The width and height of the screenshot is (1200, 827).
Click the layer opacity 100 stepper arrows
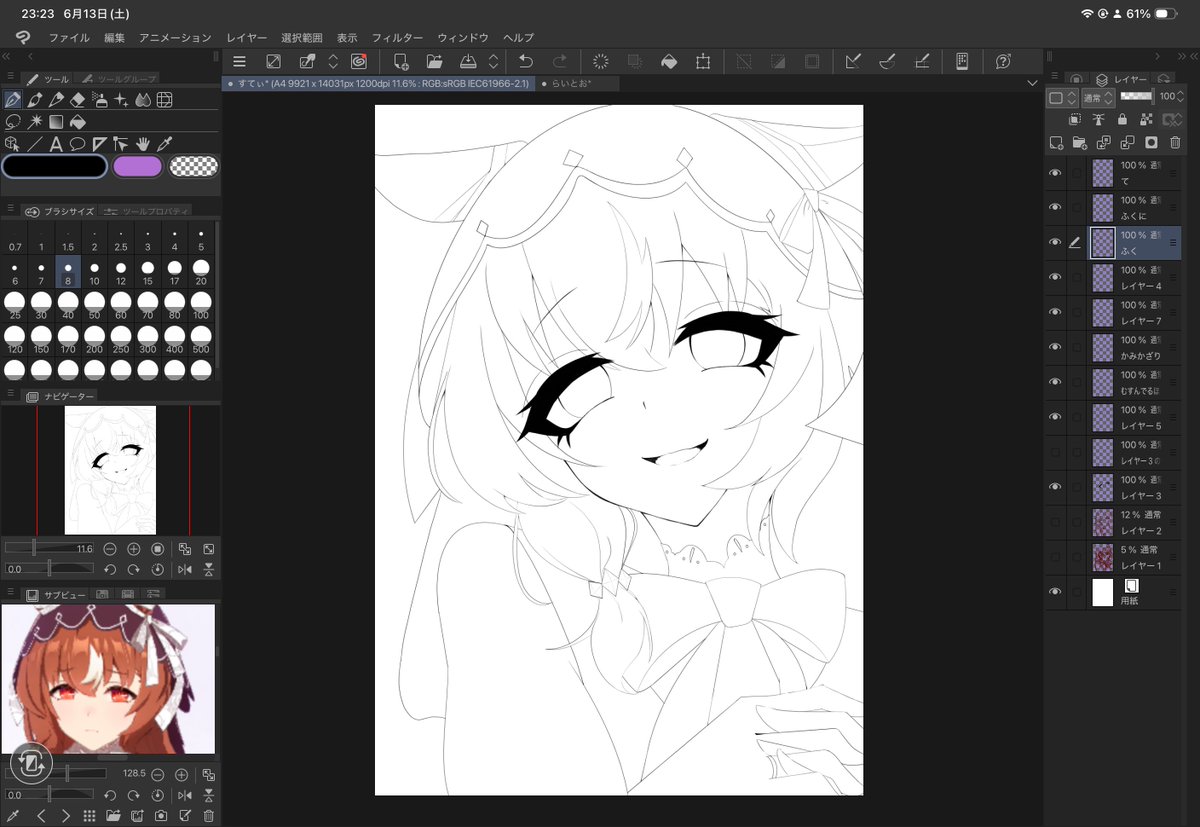pos(1181,98)
